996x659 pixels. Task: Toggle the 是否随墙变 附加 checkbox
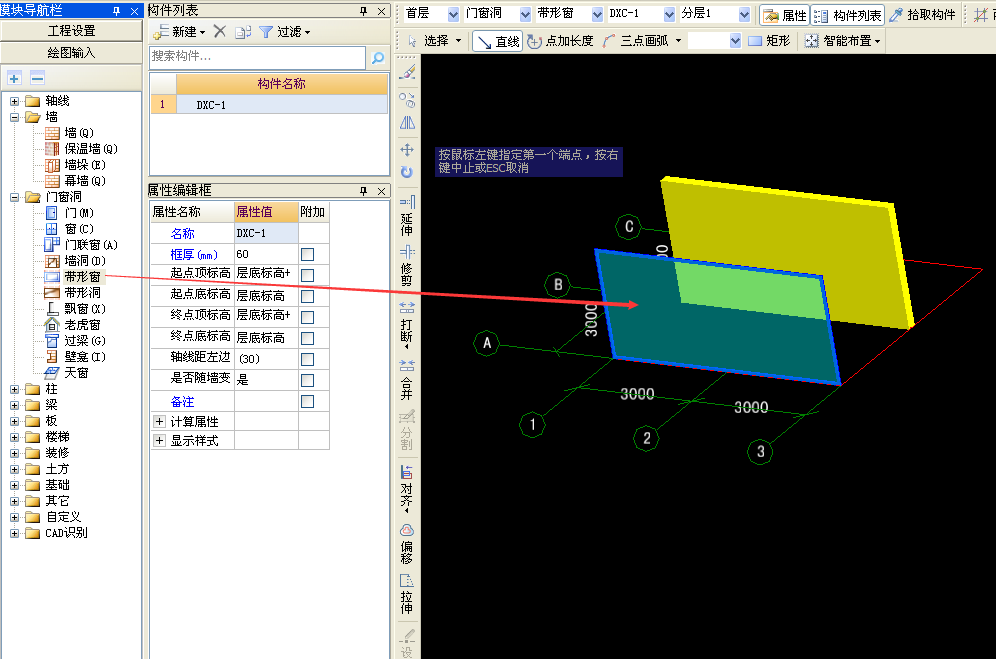pyautogui.click(x=307, y=380)
